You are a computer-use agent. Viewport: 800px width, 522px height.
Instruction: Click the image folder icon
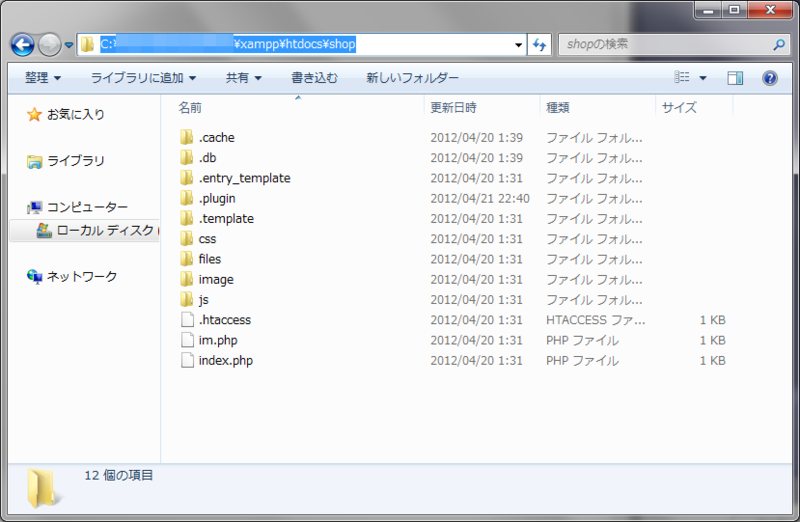(x=187, y=279)
